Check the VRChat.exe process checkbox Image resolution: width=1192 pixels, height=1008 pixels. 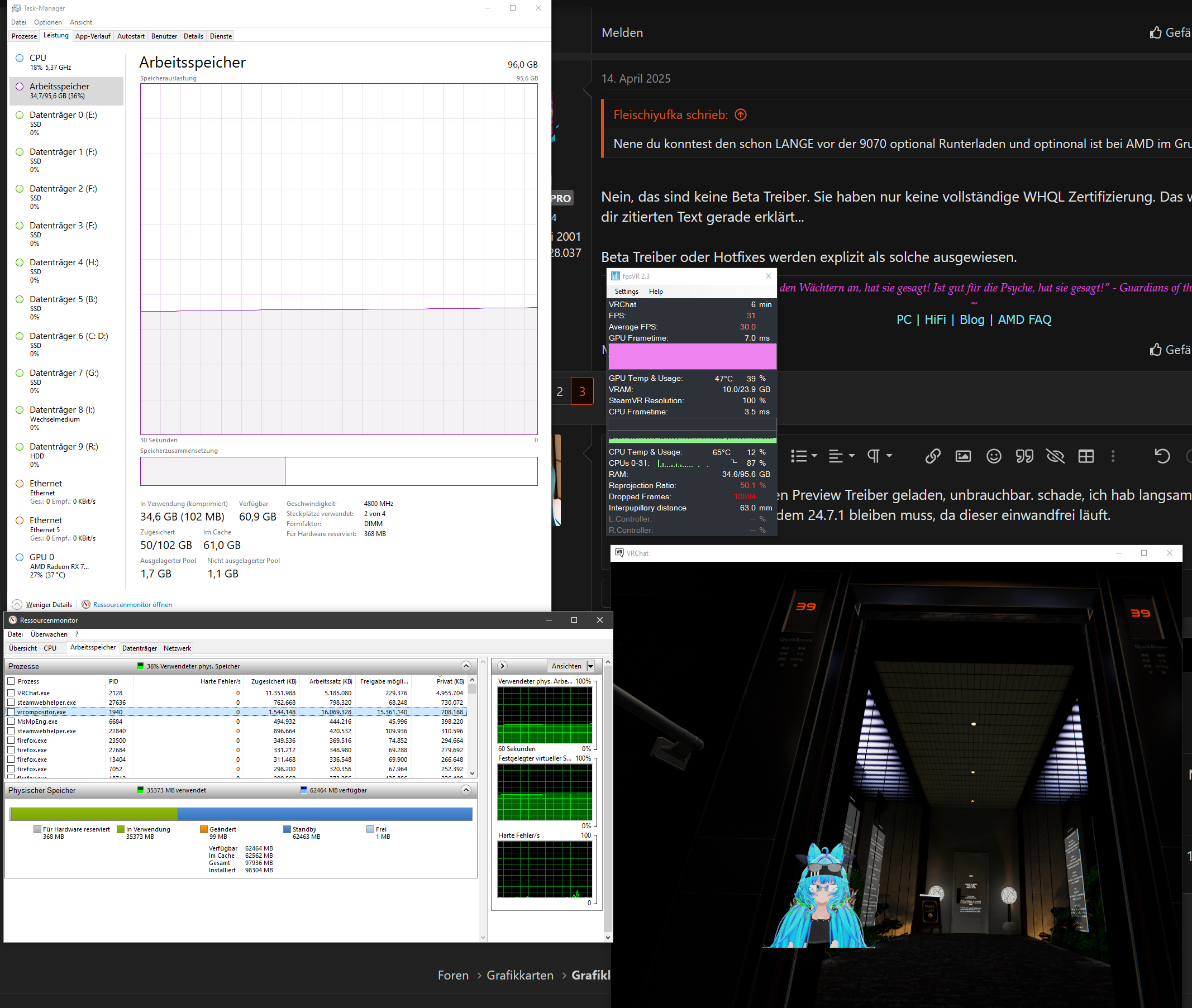pyautogui.click(x=11, y=692)
